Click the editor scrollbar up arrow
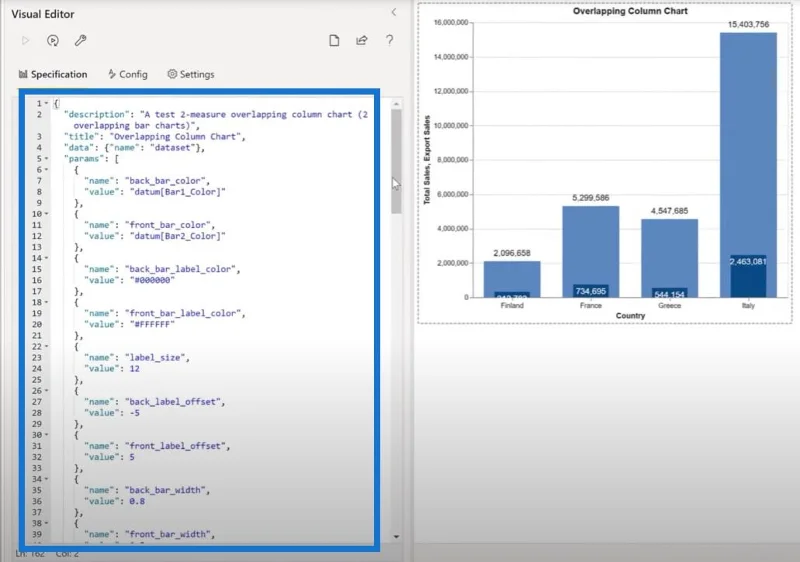This screenshot has height=562, width=800. click(x=396, y=104)
